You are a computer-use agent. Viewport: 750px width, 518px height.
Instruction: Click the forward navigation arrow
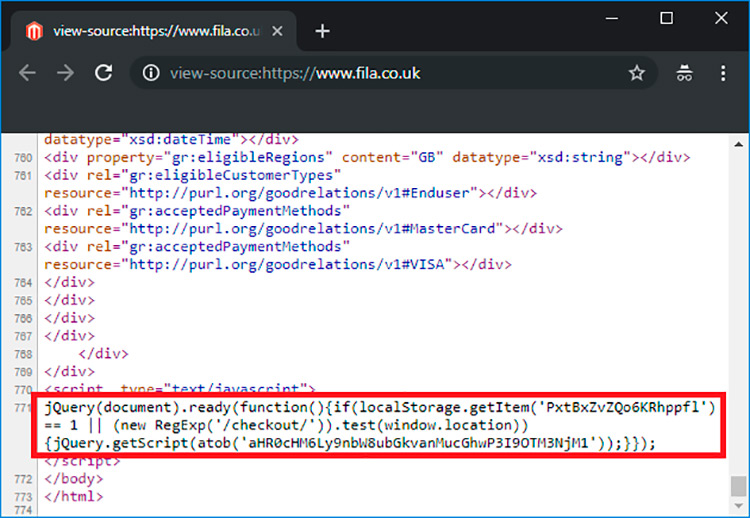point(65,73)
